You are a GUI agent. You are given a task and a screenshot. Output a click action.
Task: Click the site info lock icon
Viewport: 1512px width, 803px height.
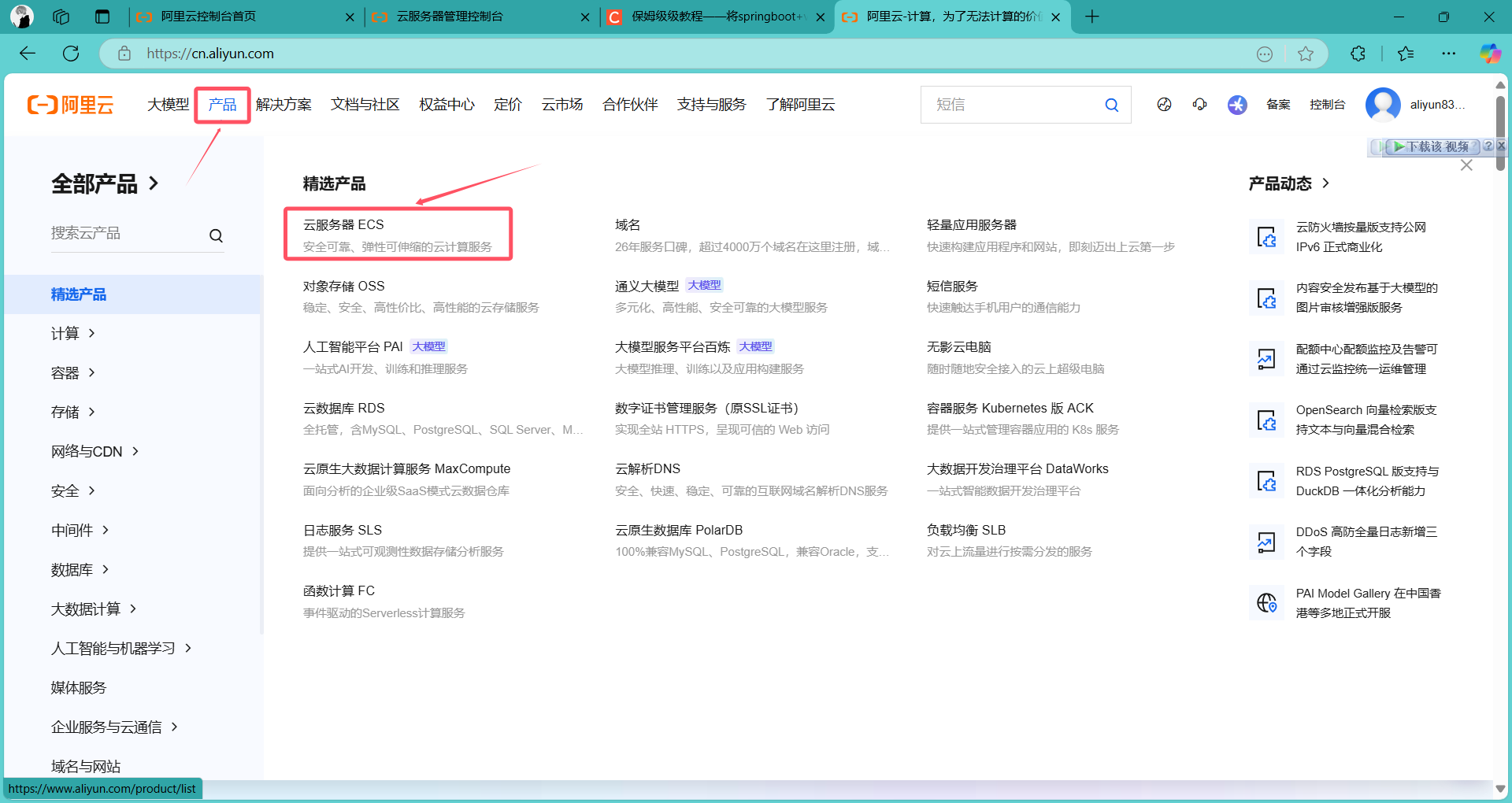coord(124,54)
